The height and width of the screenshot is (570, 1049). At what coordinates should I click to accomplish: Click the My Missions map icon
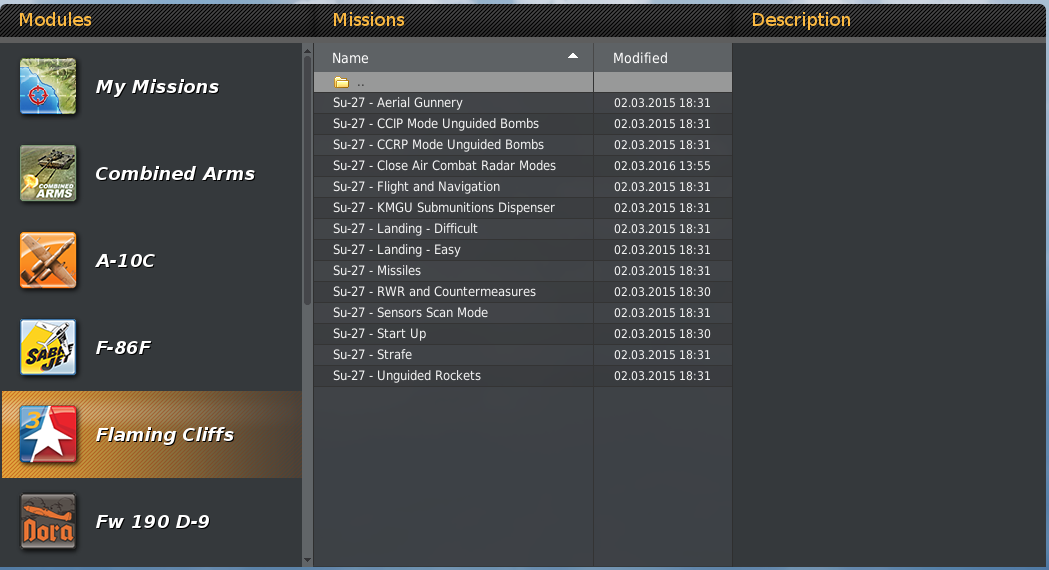(48, 87)
